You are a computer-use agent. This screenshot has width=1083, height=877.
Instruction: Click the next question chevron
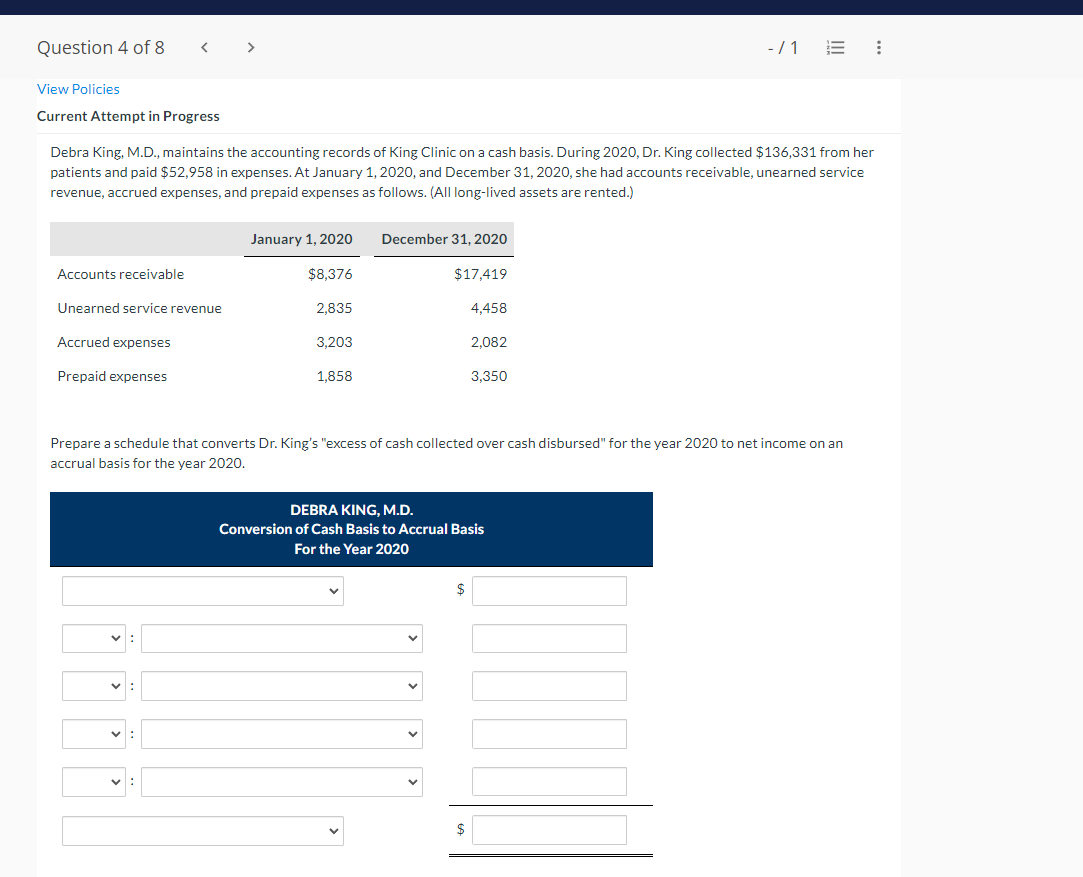click(x=251, y=47)
